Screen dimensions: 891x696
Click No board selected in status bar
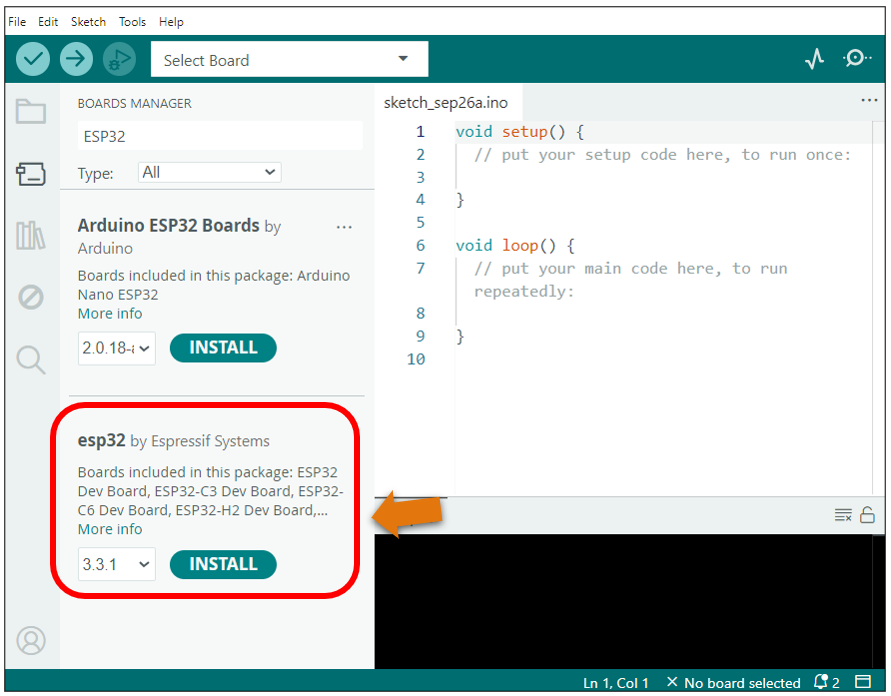click(734, 682)
